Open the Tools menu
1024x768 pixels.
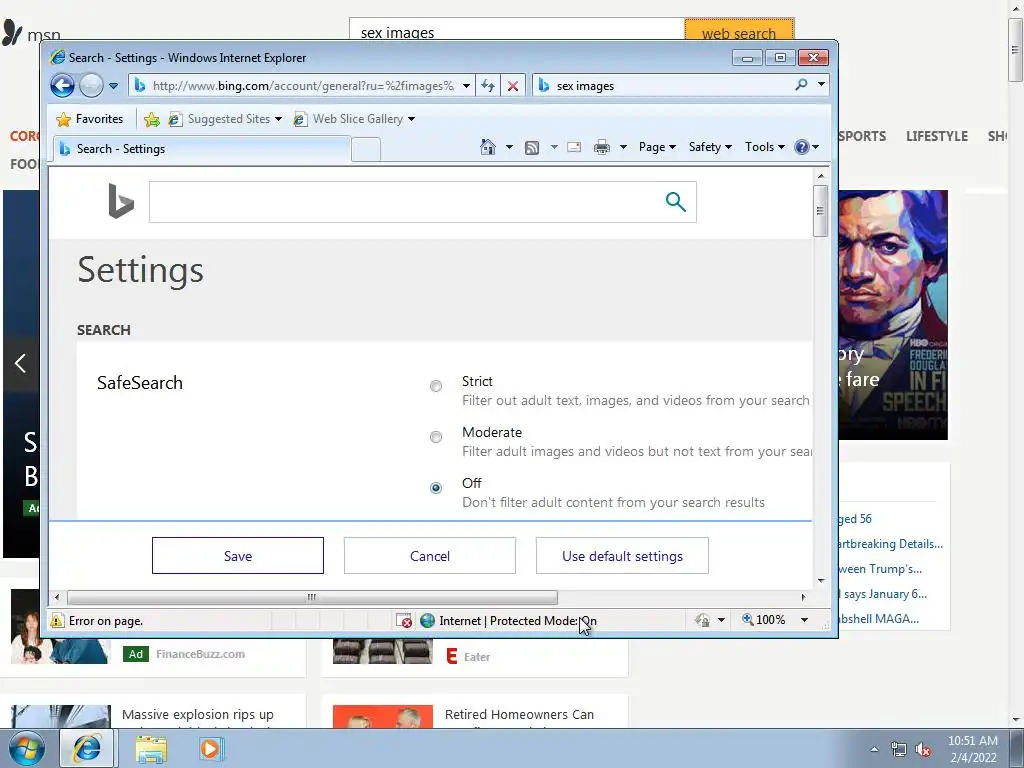pos(765,147)
